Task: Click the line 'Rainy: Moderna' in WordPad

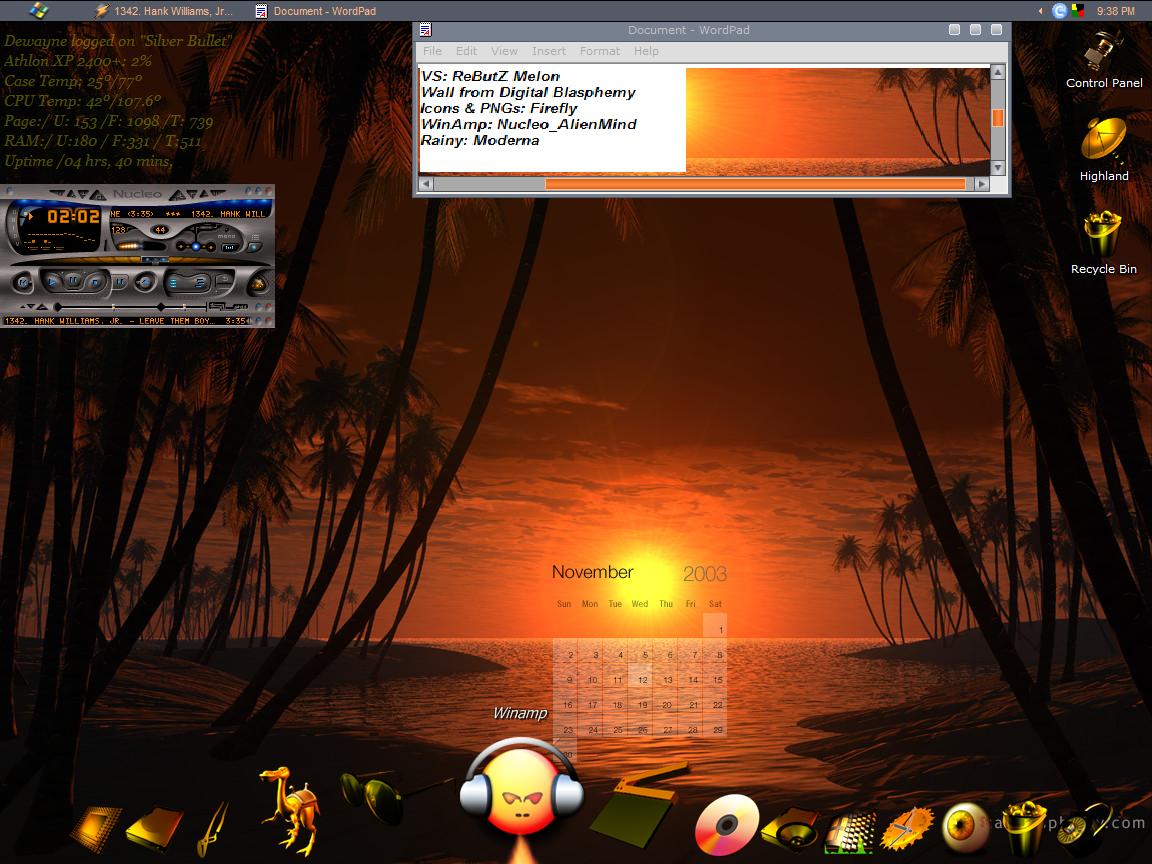Action: [480, 140]
